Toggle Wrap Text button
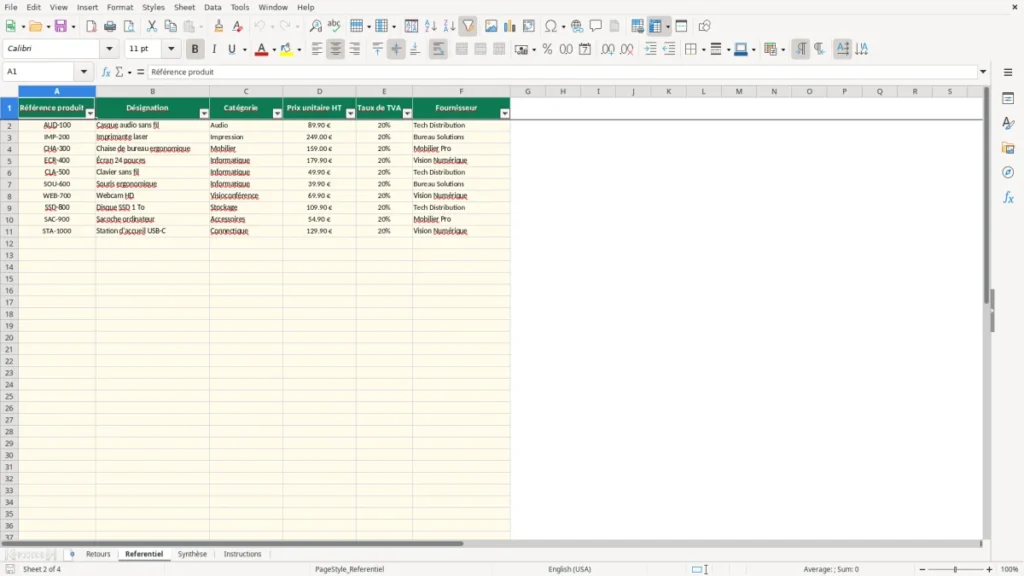The height and width of the screenshot is (576, 1024). pyautogui.click(x=438, y=49)
